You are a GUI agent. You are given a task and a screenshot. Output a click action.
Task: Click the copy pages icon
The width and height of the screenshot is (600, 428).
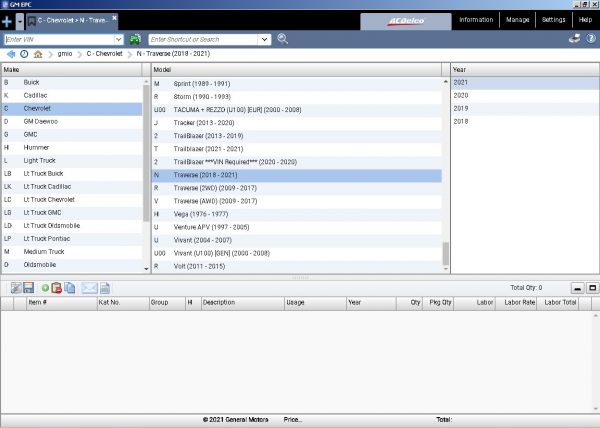(70, 288)
